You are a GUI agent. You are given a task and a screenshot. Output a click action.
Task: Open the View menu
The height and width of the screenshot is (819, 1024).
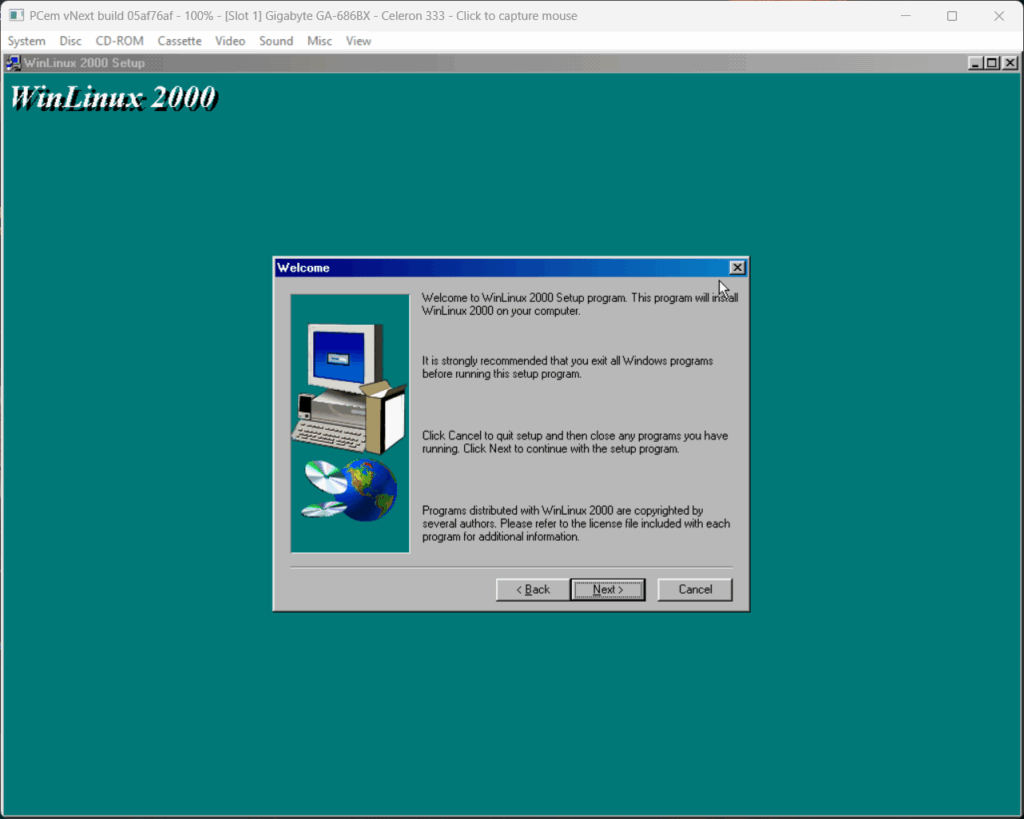pyautogui.click(x=358, y=41)
